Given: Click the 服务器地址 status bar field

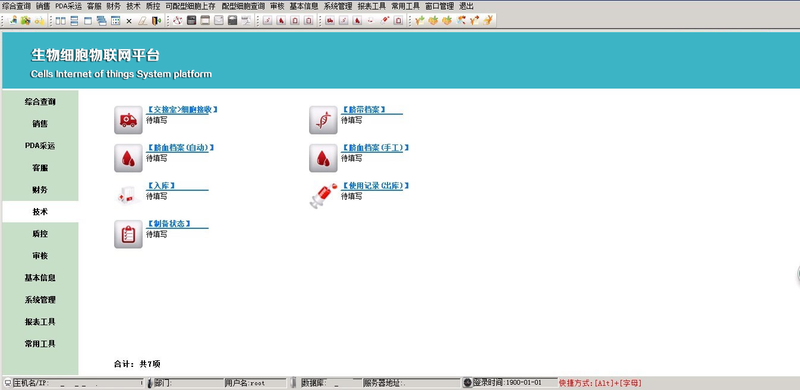Looking at the screenshot, I should point(411,382).
